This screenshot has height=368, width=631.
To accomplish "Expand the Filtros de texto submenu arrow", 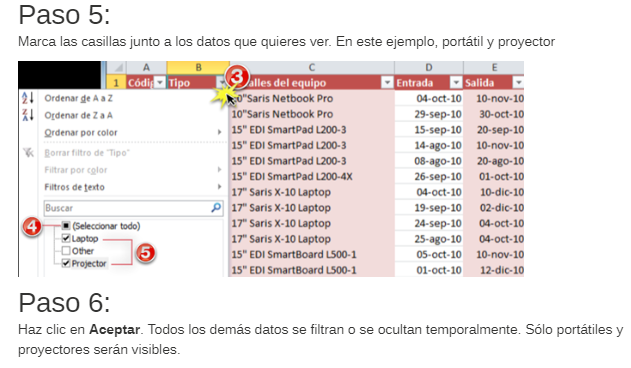I will (219, 186).
